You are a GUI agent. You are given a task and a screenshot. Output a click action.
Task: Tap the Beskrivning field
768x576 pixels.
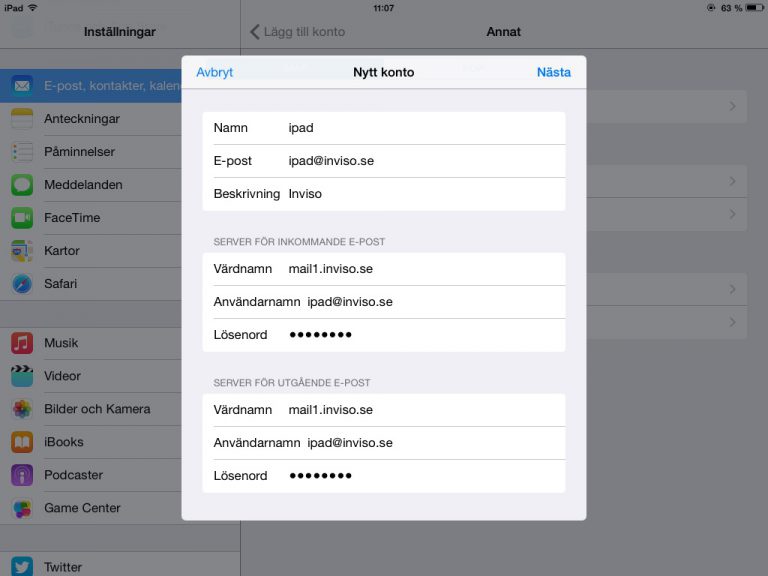(420, 194)
